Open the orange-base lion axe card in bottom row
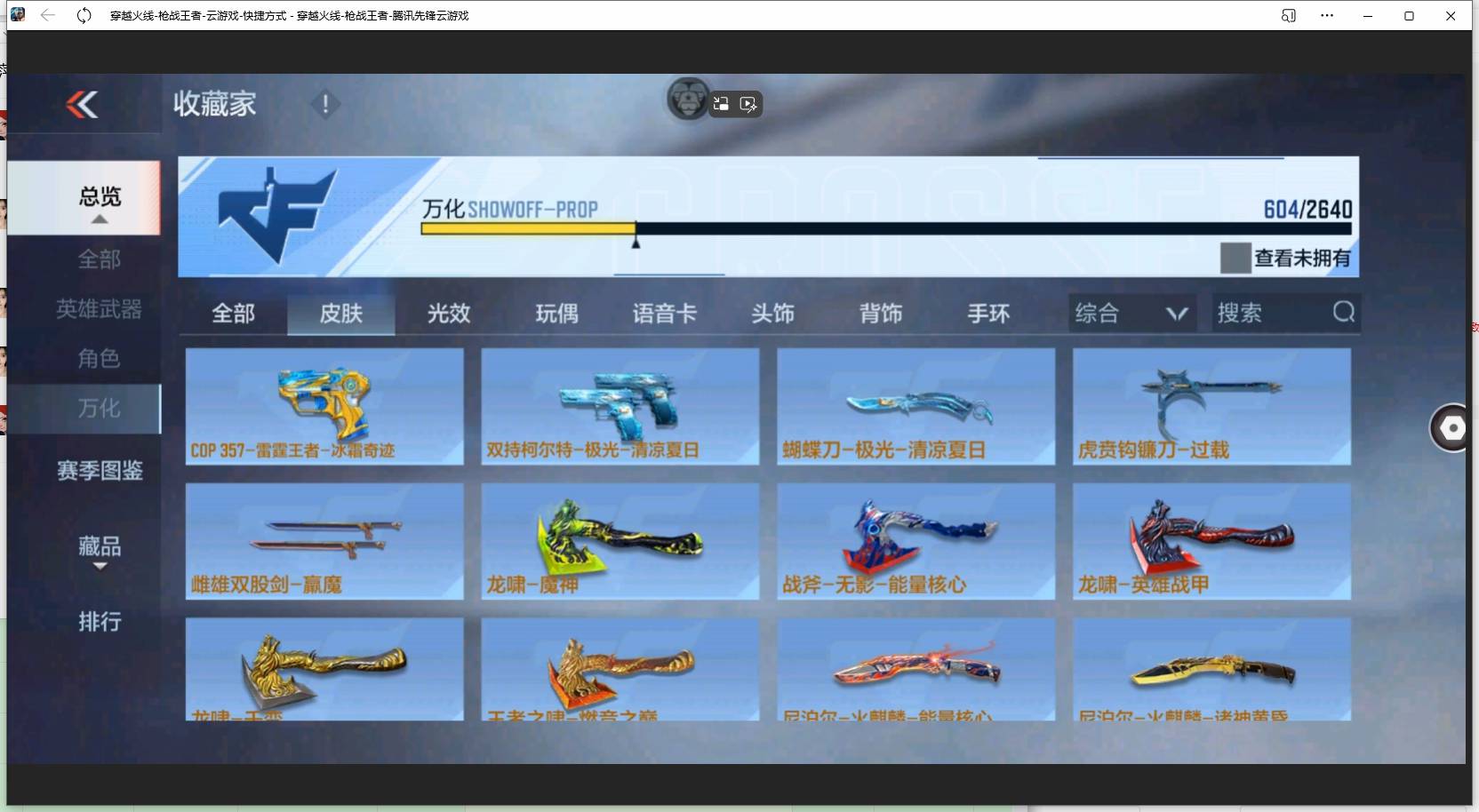 click(620, 669)
